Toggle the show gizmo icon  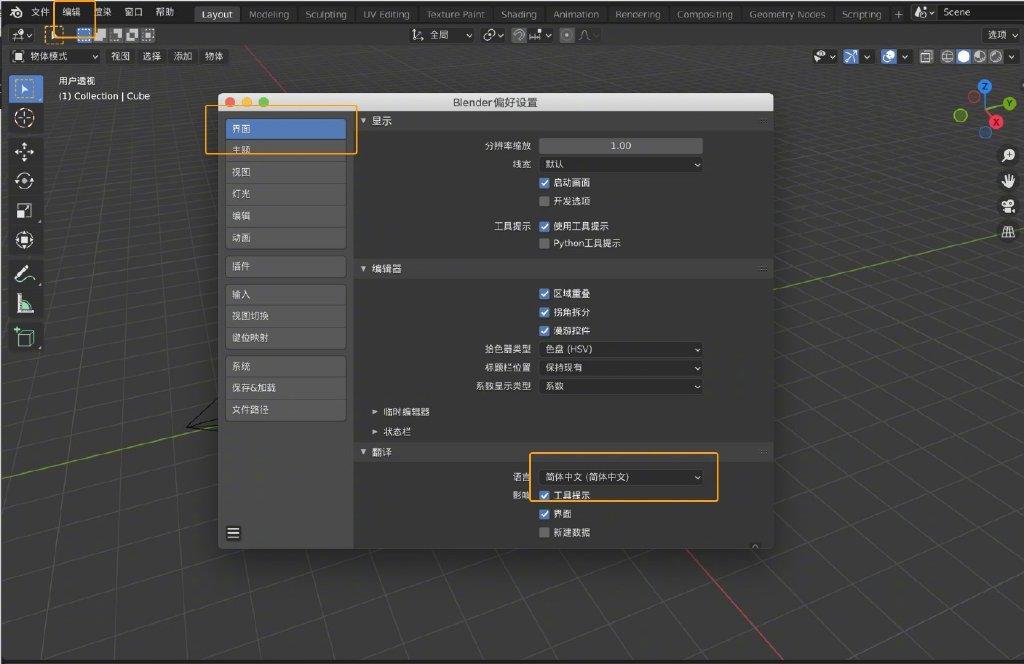tap(850, 57)
